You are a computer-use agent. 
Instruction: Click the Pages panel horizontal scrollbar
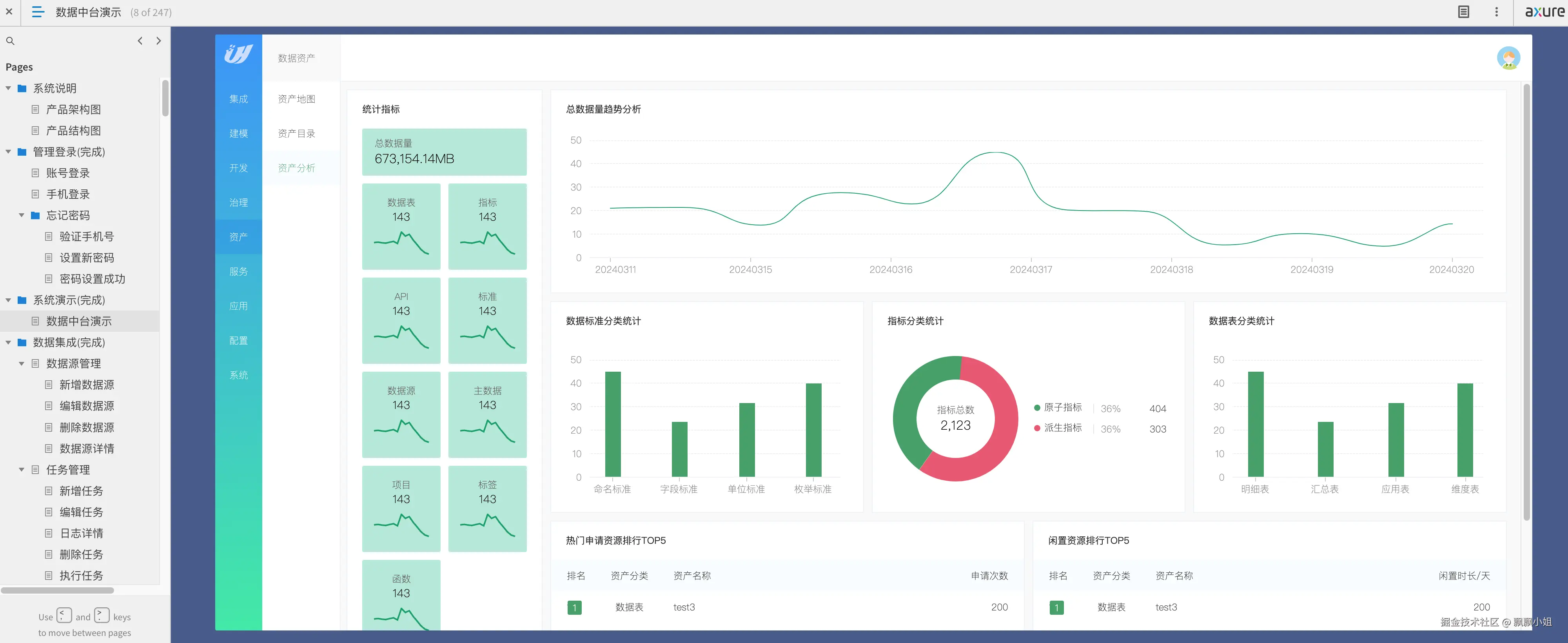pyautogui.click(x=58, y=590)
